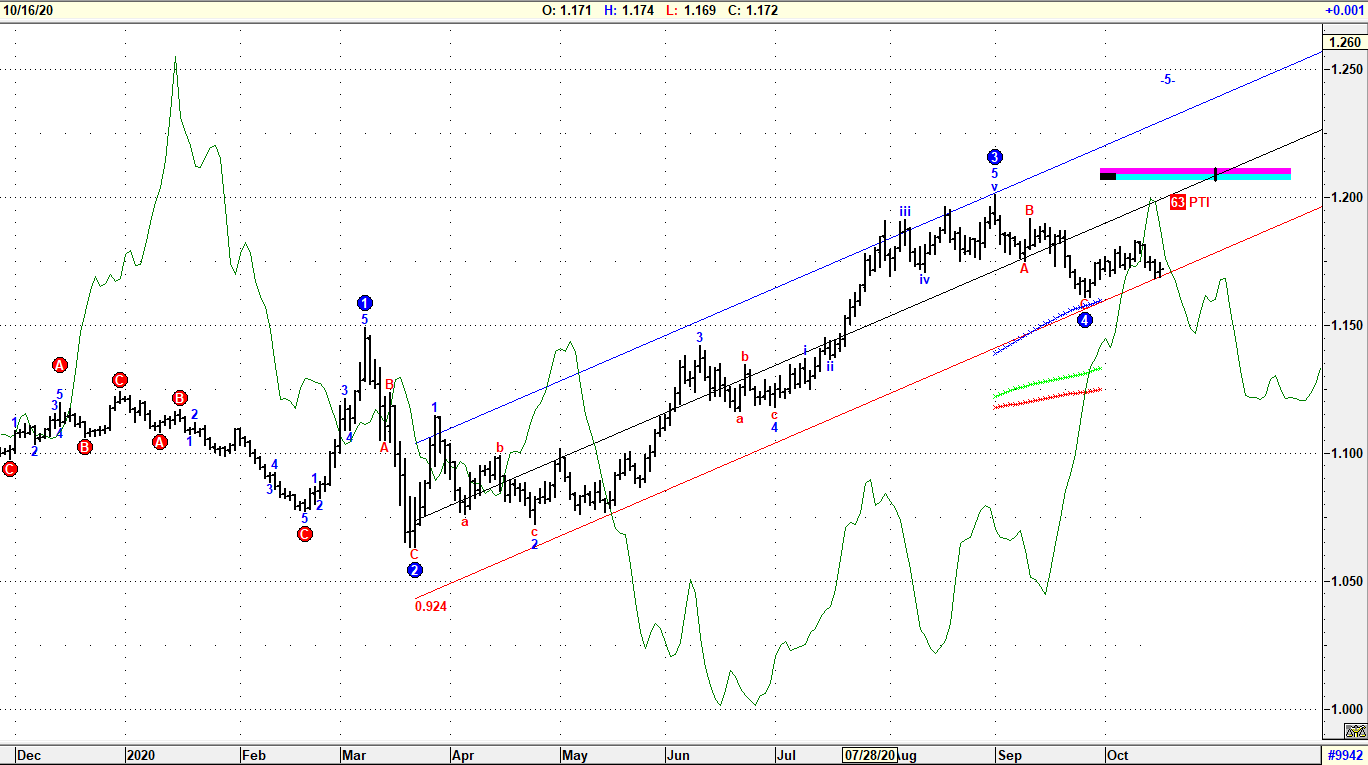
Task: Click the Oct label on the time axis
Action: (1117, 755)
